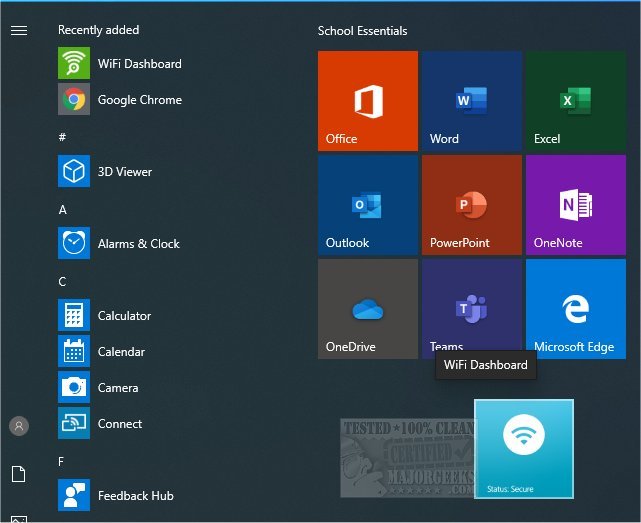Open the Calendar app
Image resolution: width=641 pixels, height=523 pixels.
point(102,351)
